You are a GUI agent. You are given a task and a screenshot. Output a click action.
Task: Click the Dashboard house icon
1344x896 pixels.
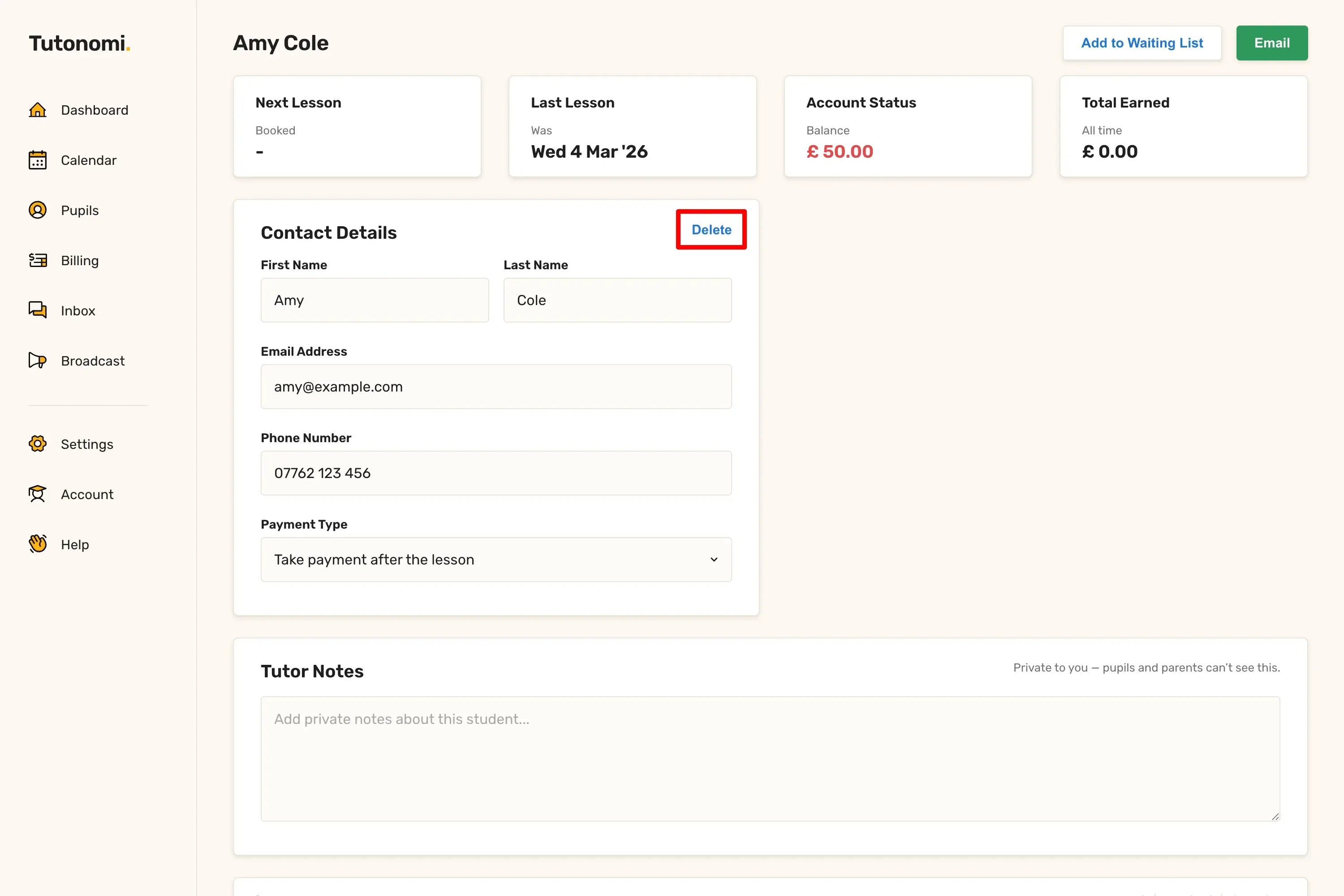coord(38,110)
